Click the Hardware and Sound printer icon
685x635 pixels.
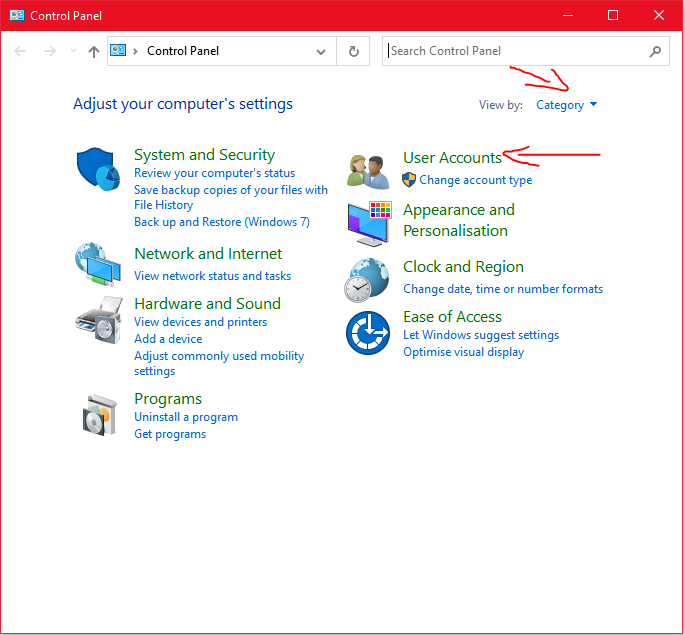[x=98, y=320]
